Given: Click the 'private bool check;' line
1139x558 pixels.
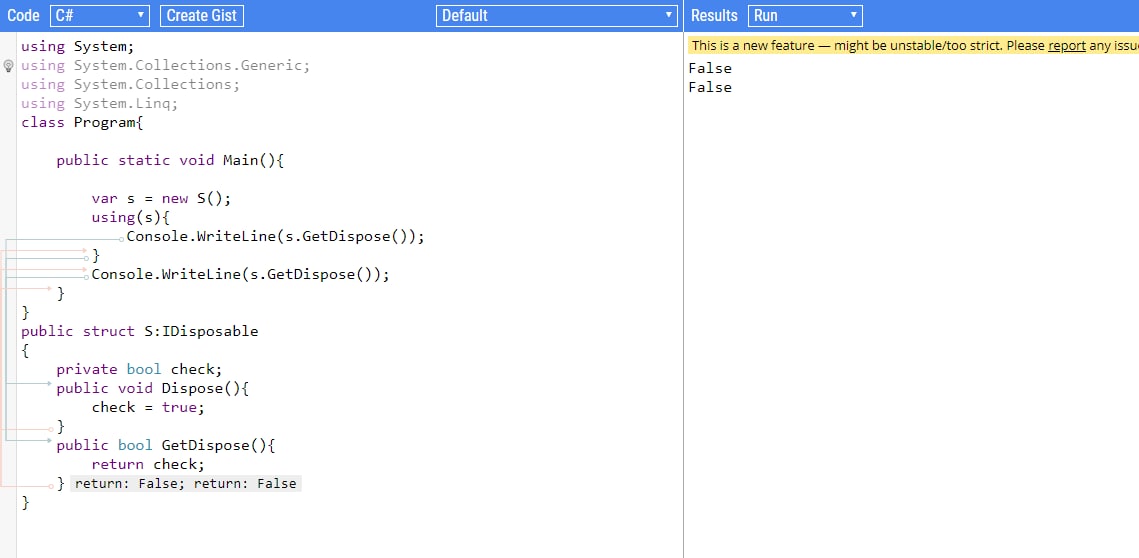Looking at the screenshot, I should point(139,369).
